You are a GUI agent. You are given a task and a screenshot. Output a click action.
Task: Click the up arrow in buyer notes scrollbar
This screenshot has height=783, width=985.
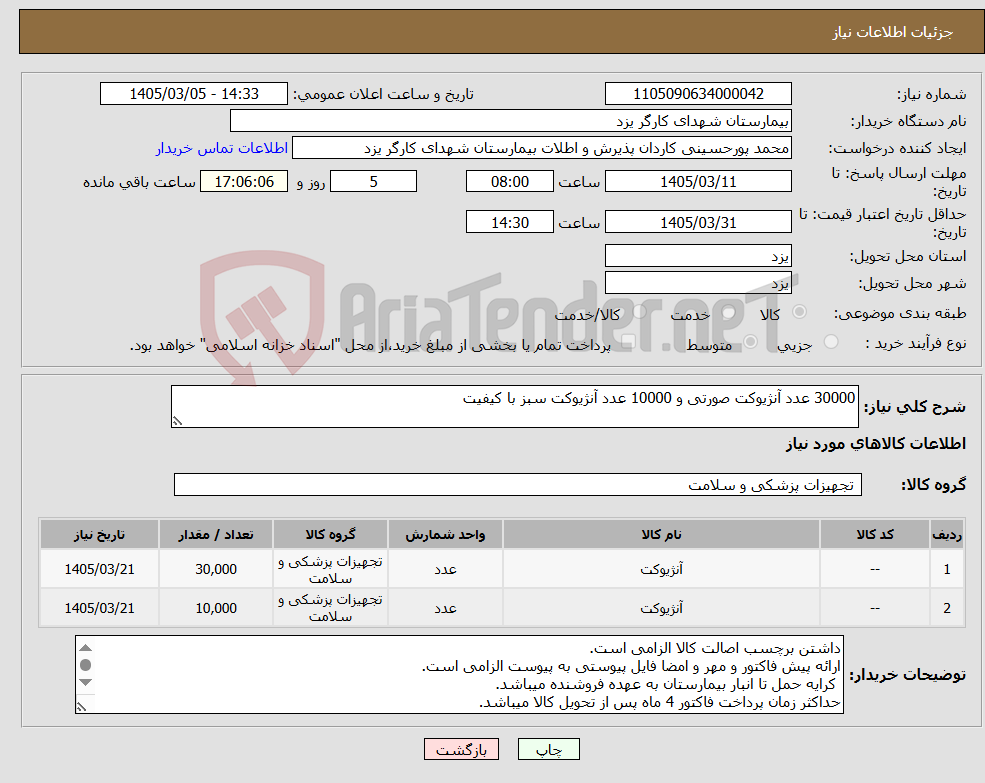(86, 648)
